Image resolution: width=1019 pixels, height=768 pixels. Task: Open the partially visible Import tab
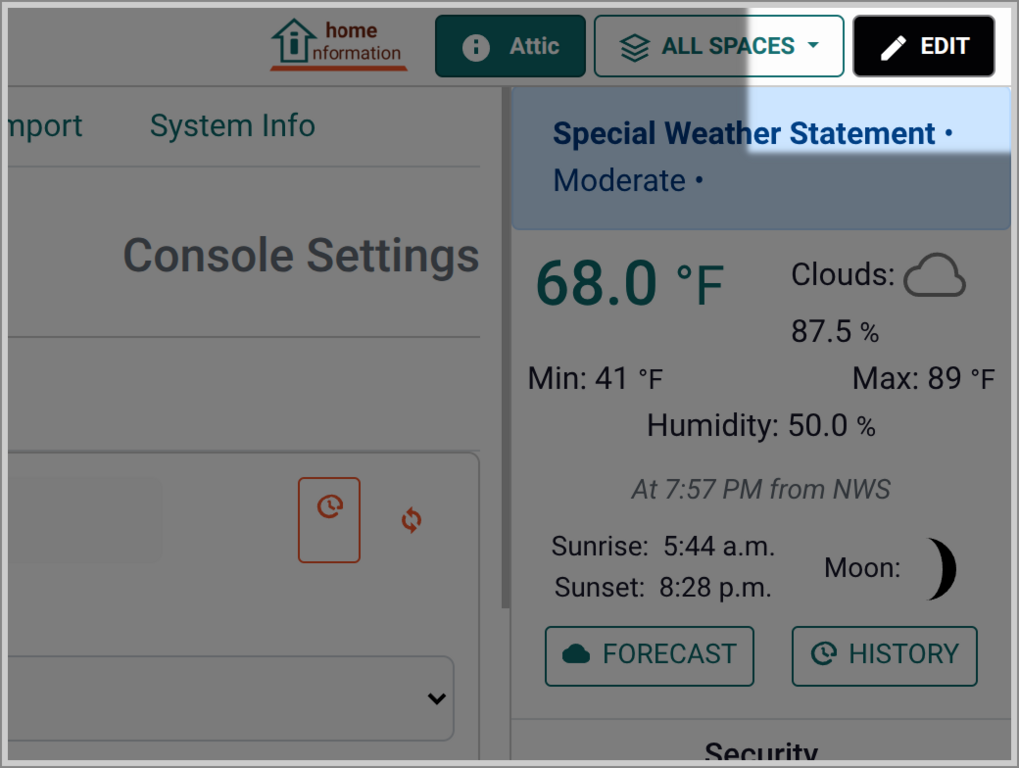(x=45, y=125)
